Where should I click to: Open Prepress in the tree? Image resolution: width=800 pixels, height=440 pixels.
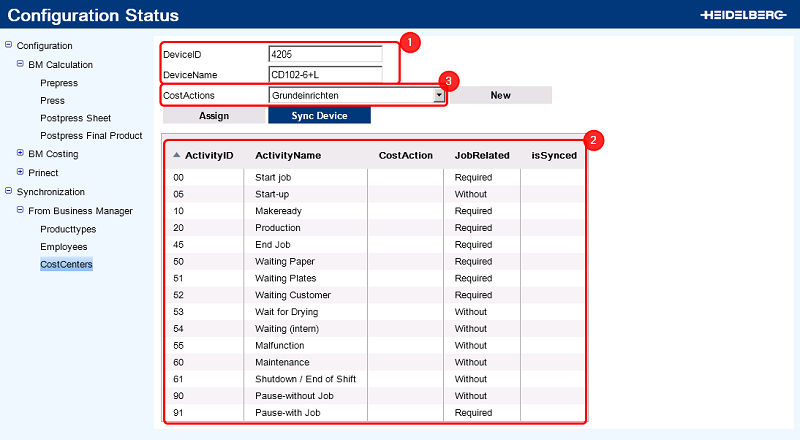click(x=59, y=83)
